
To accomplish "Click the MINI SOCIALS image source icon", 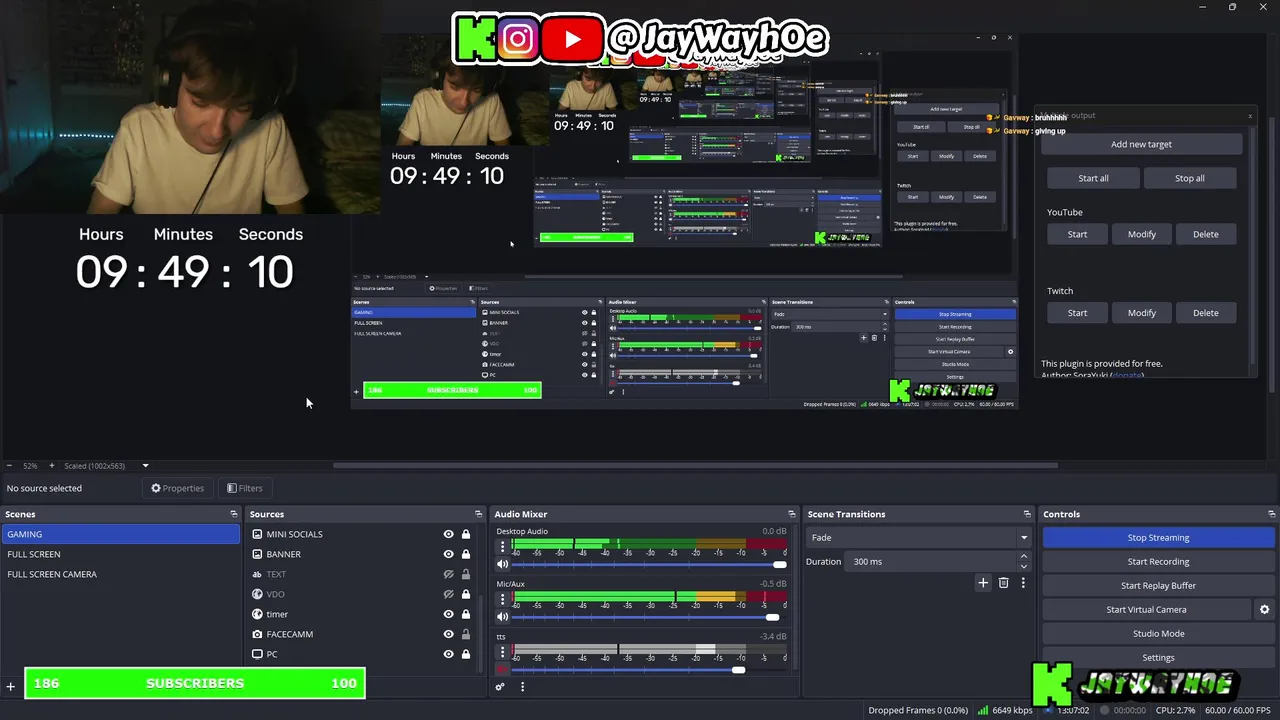I will [x=257, y=534].
